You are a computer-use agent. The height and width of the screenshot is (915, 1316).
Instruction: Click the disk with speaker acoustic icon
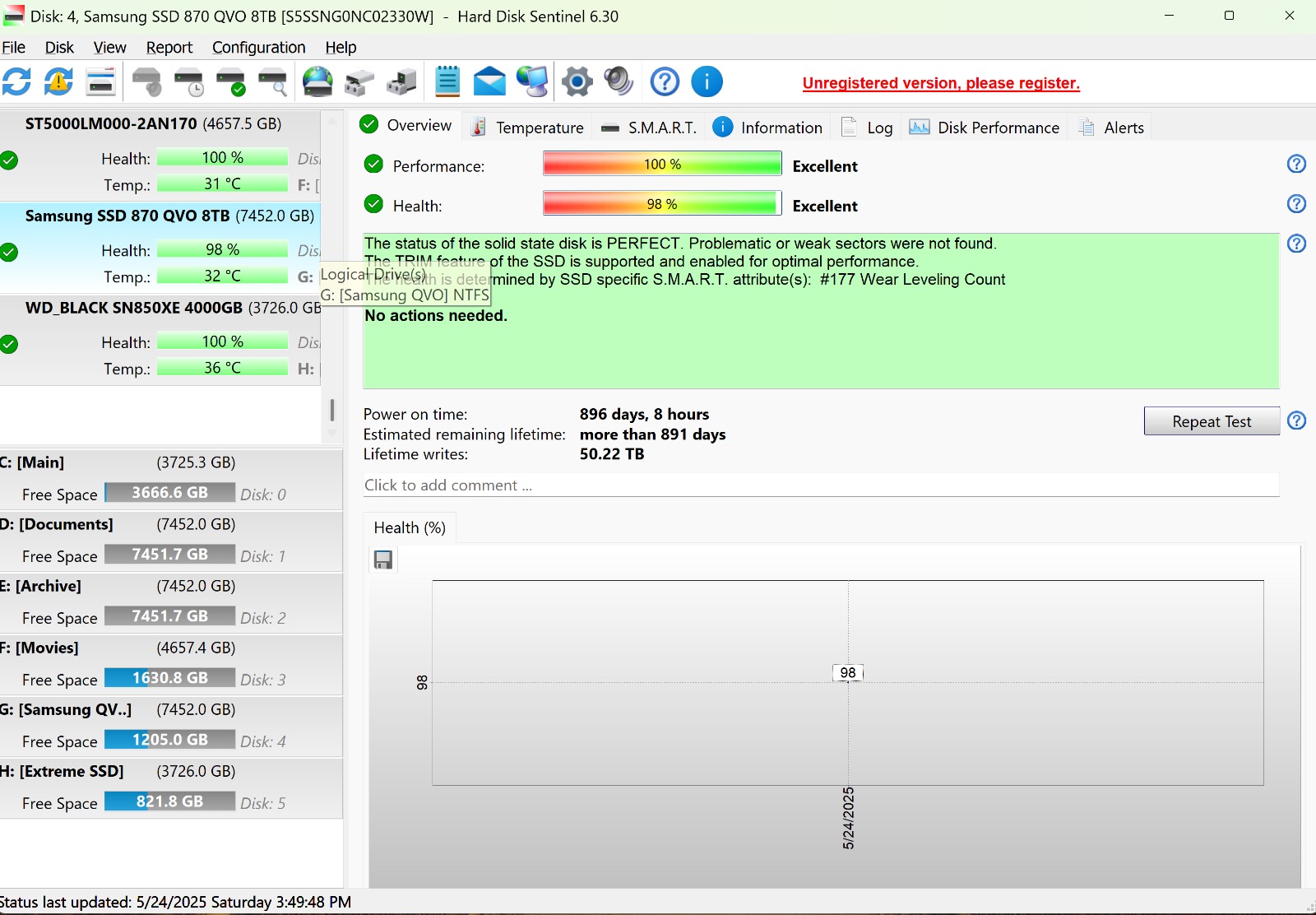[x=147, y=81]
